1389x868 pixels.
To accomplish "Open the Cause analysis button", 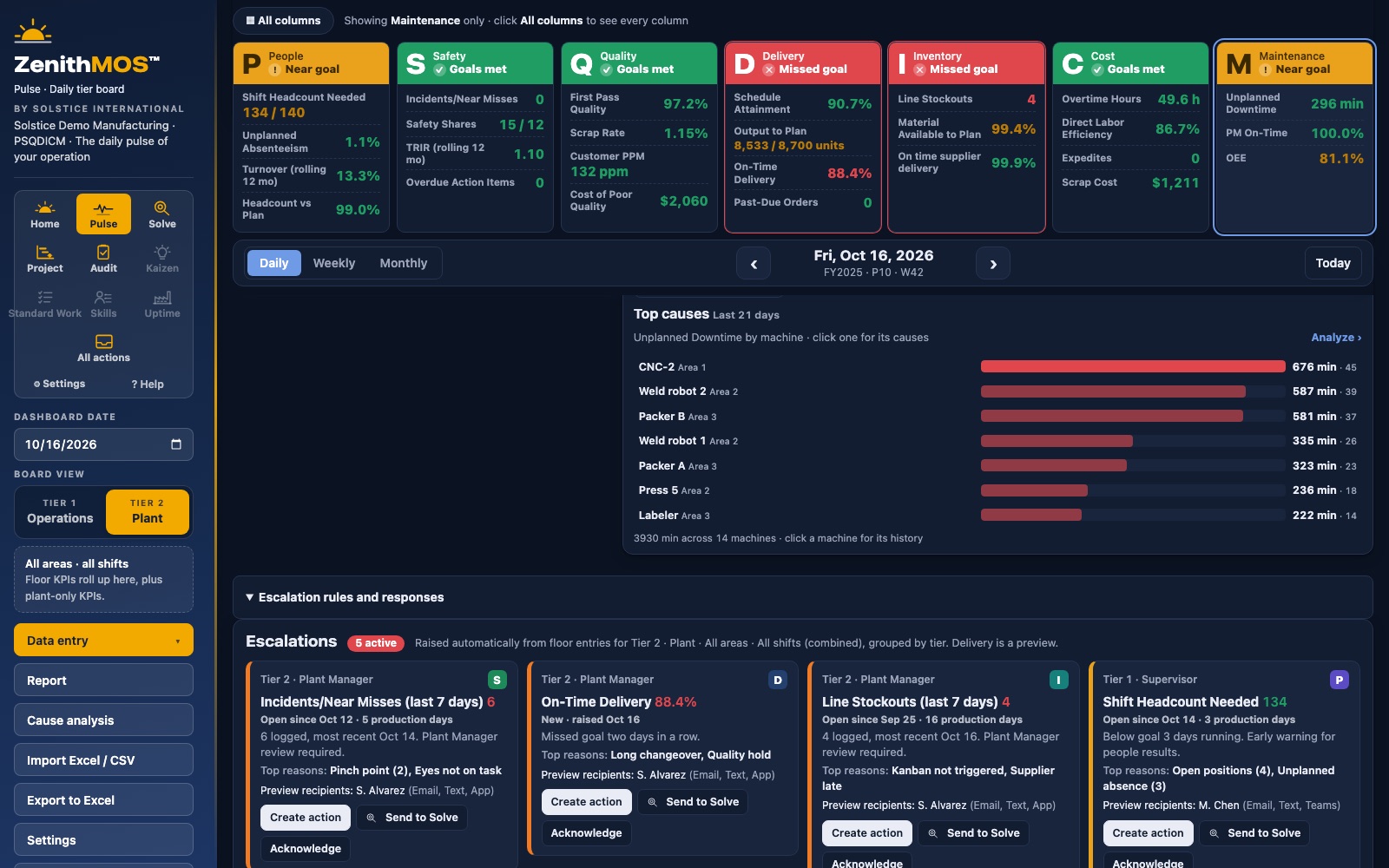I will click(x=103, y=720).
